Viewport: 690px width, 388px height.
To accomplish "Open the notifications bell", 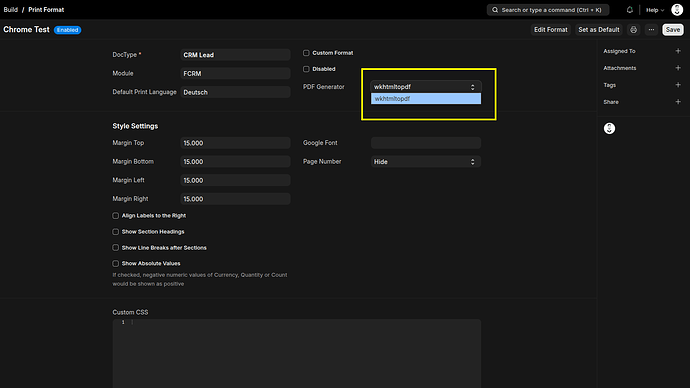I will click(x=630, y=10).
